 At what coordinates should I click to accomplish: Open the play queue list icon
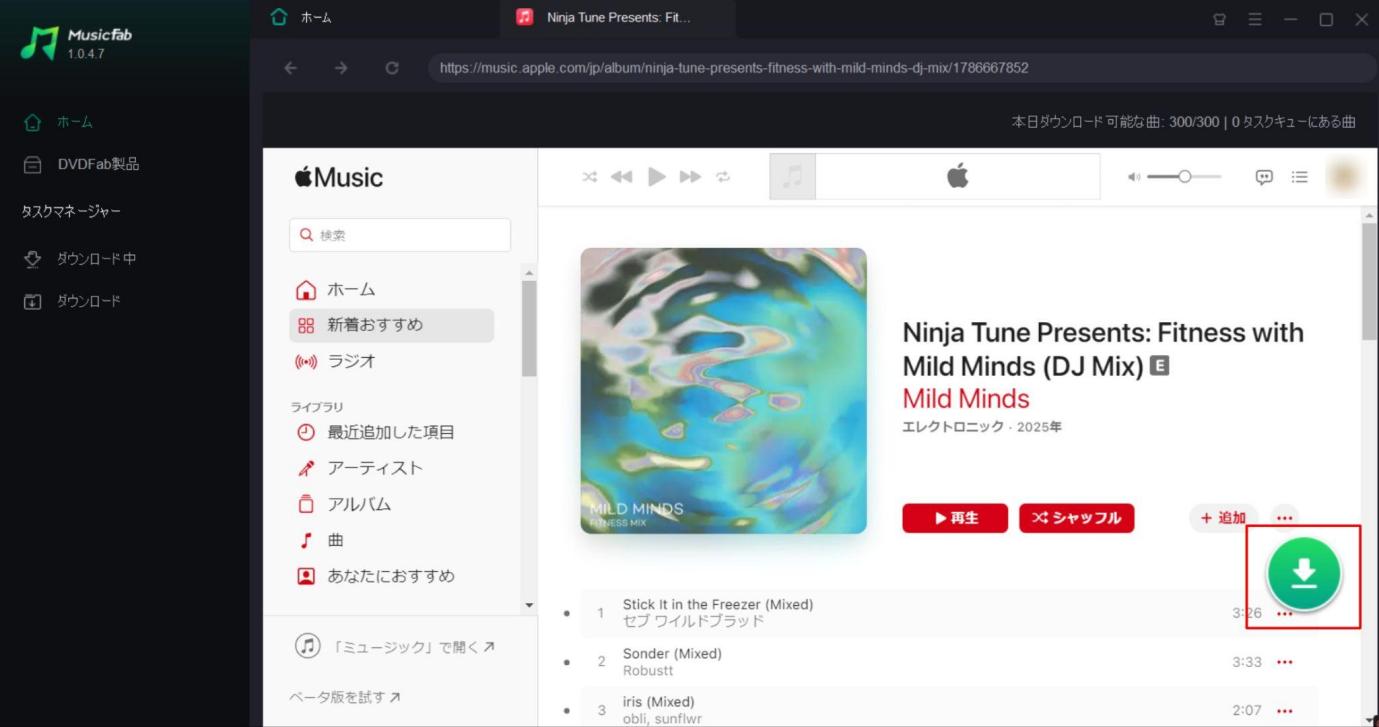pyautogui.click(x=1299, y=177)
